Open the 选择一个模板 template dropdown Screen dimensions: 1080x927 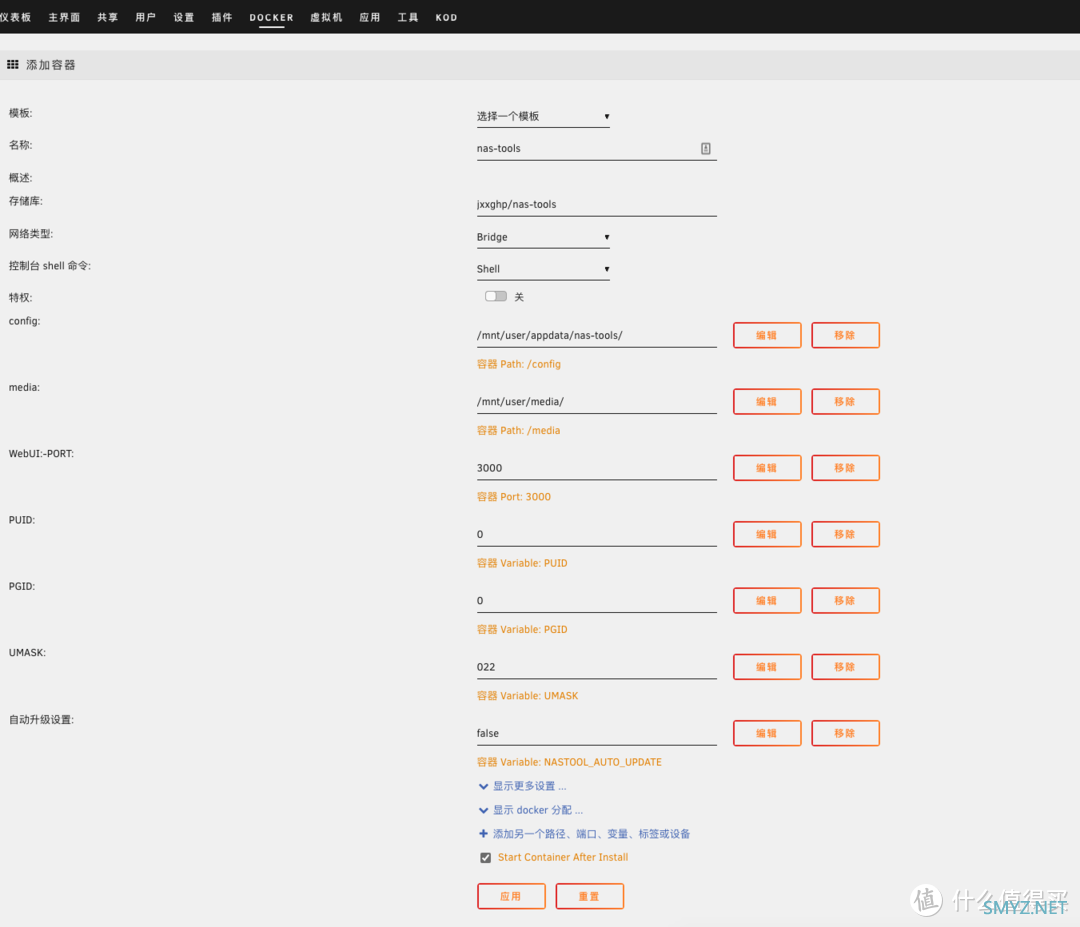(x=543, y=116)
